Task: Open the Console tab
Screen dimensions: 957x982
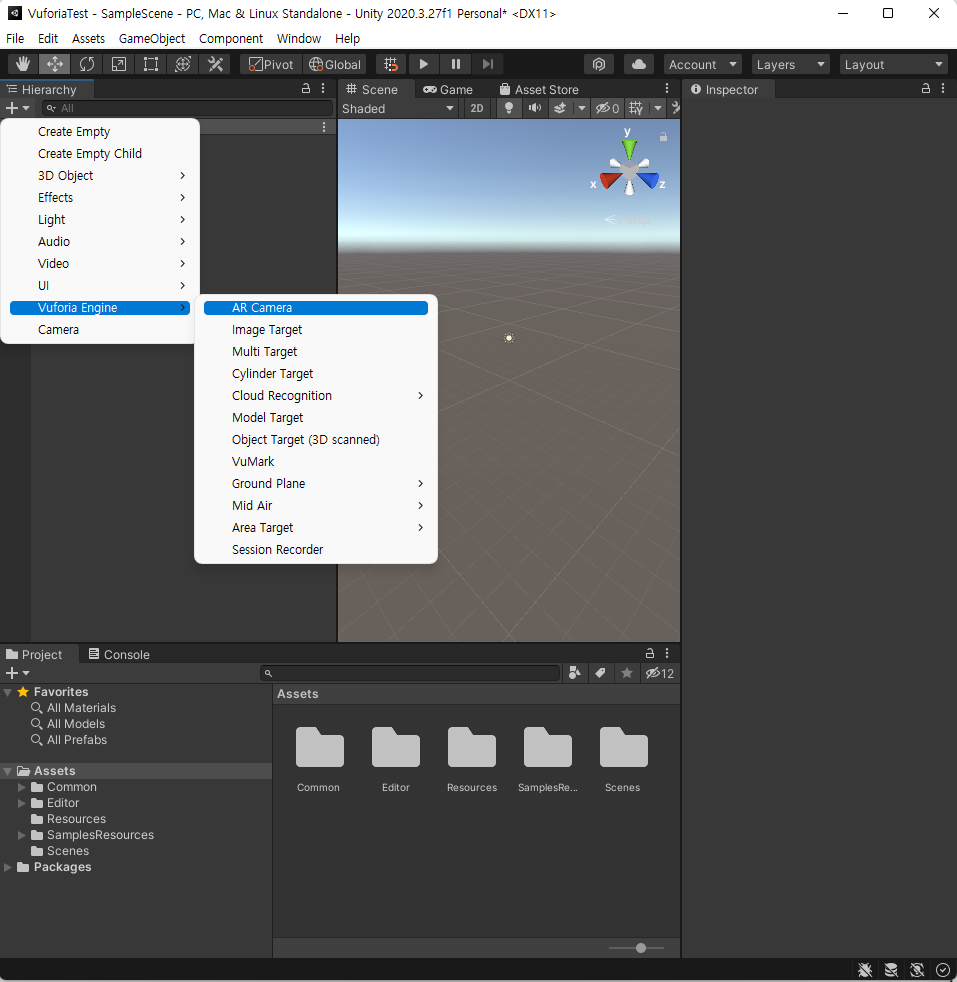Action: pyautogui.click(x=119, y=654)
